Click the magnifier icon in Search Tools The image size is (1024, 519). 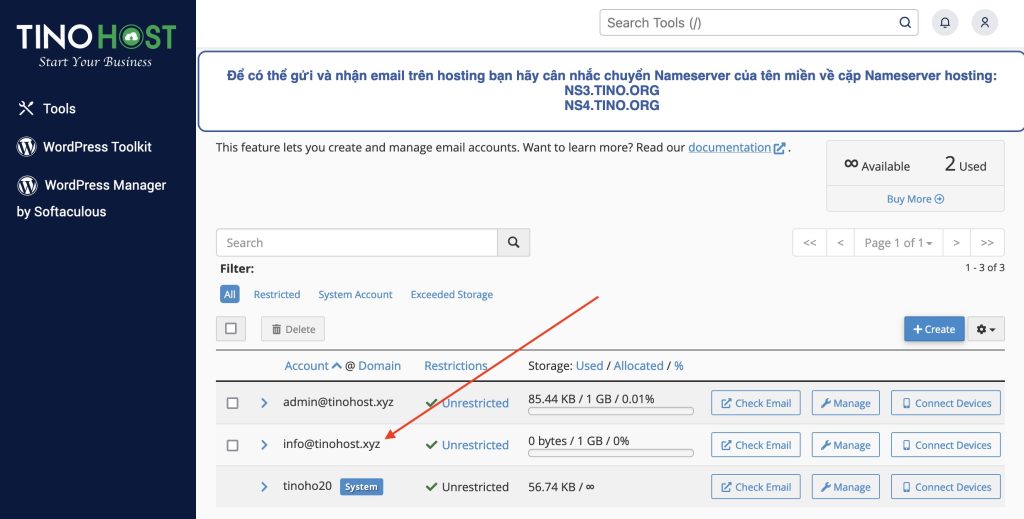click(x=905, y=23)
